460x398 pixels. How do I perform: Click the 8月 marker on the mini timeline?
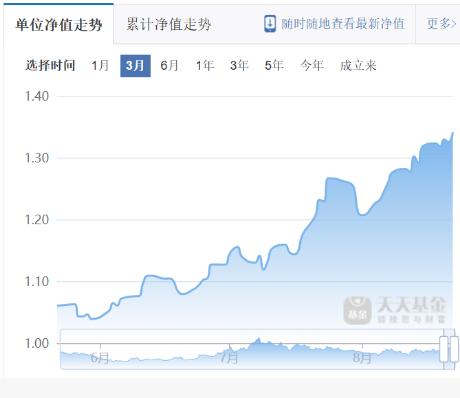click(362, 358)
